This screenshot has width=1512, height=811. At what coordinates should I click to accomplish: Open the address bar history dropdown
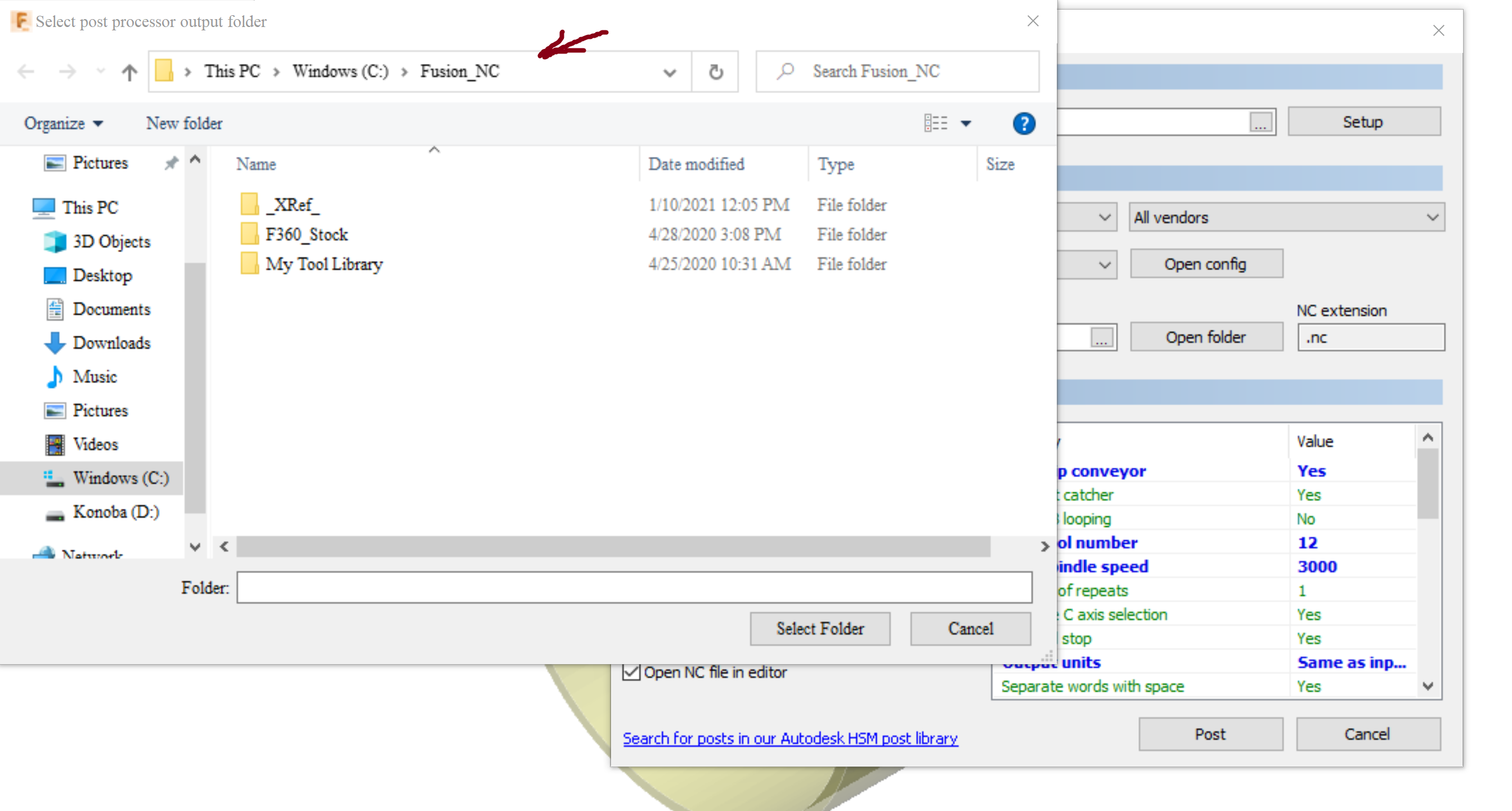(x=668, y=71)
